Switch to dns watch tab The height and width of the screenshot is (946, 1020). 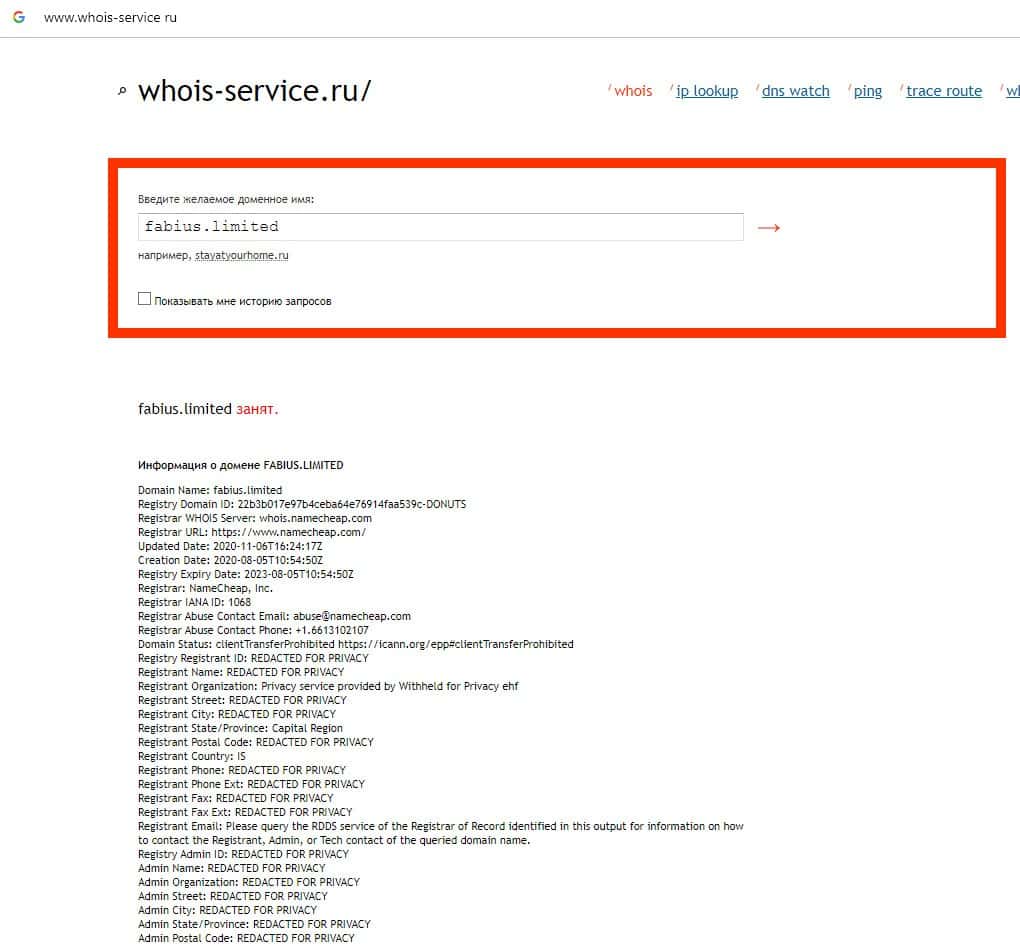(796, 91)
